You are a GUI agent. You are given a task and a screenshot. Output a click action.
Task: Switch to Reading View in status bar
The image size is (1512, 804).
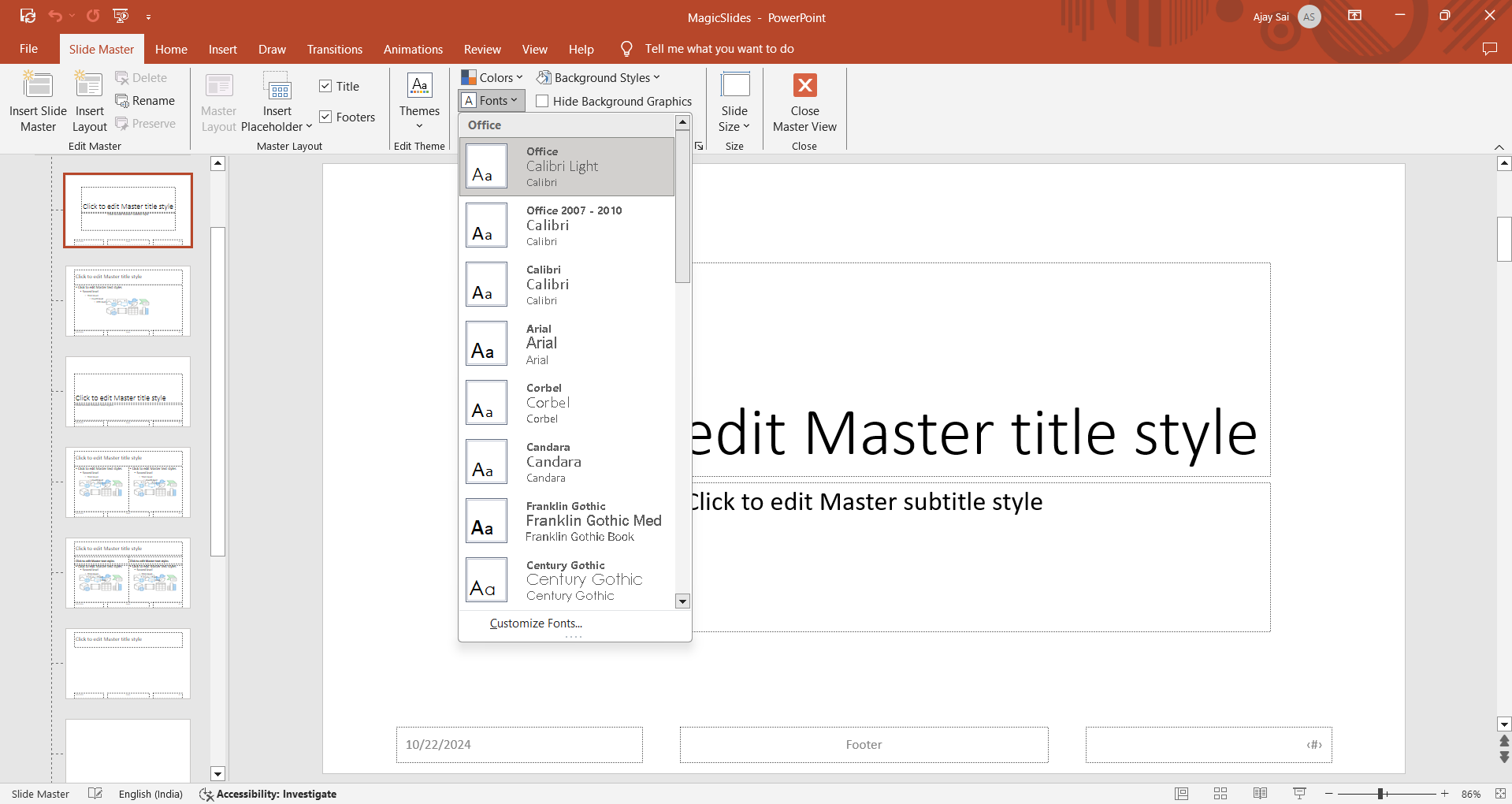tap(1260, 794)
